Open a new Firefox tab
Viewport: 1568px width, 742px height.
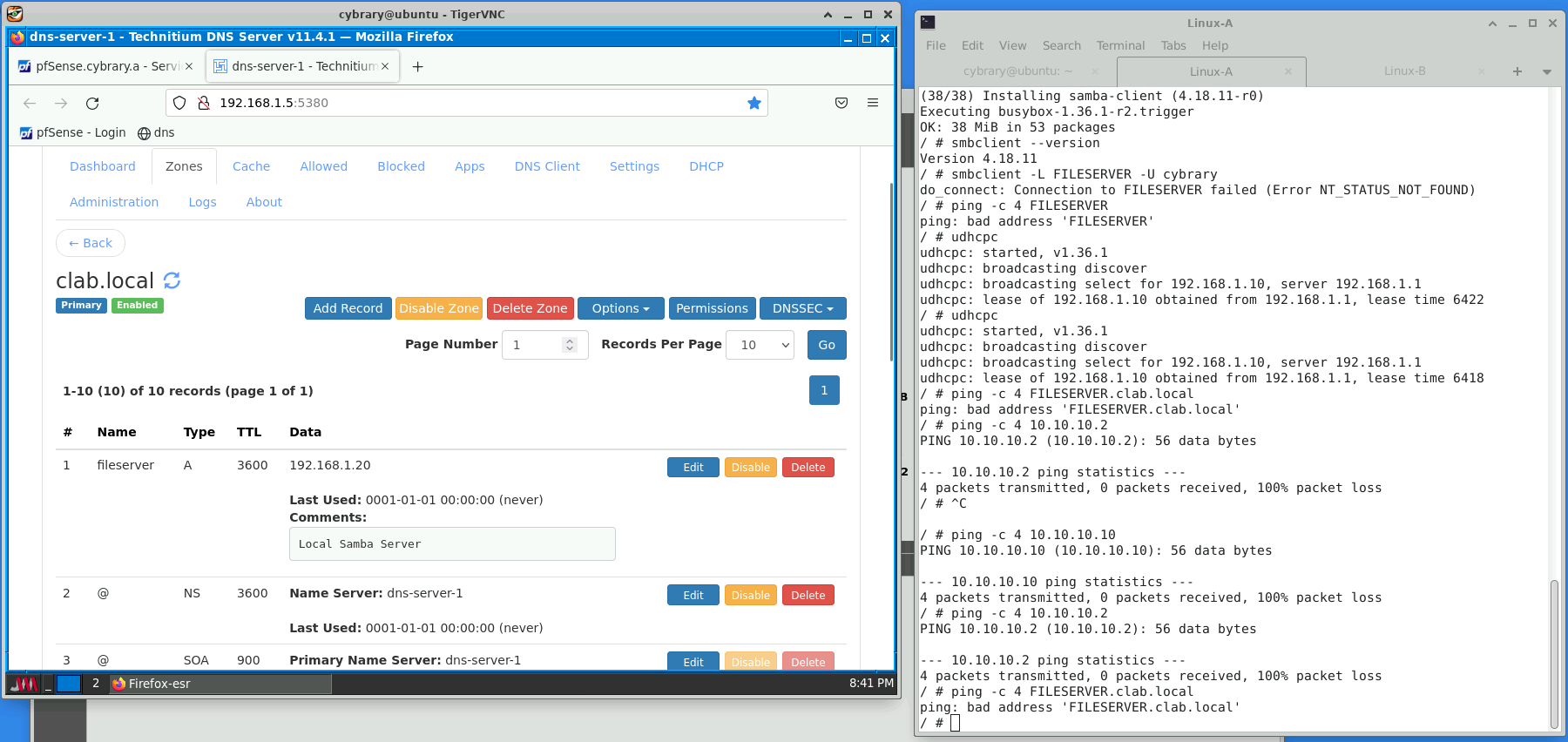click(x=418, y=66)
